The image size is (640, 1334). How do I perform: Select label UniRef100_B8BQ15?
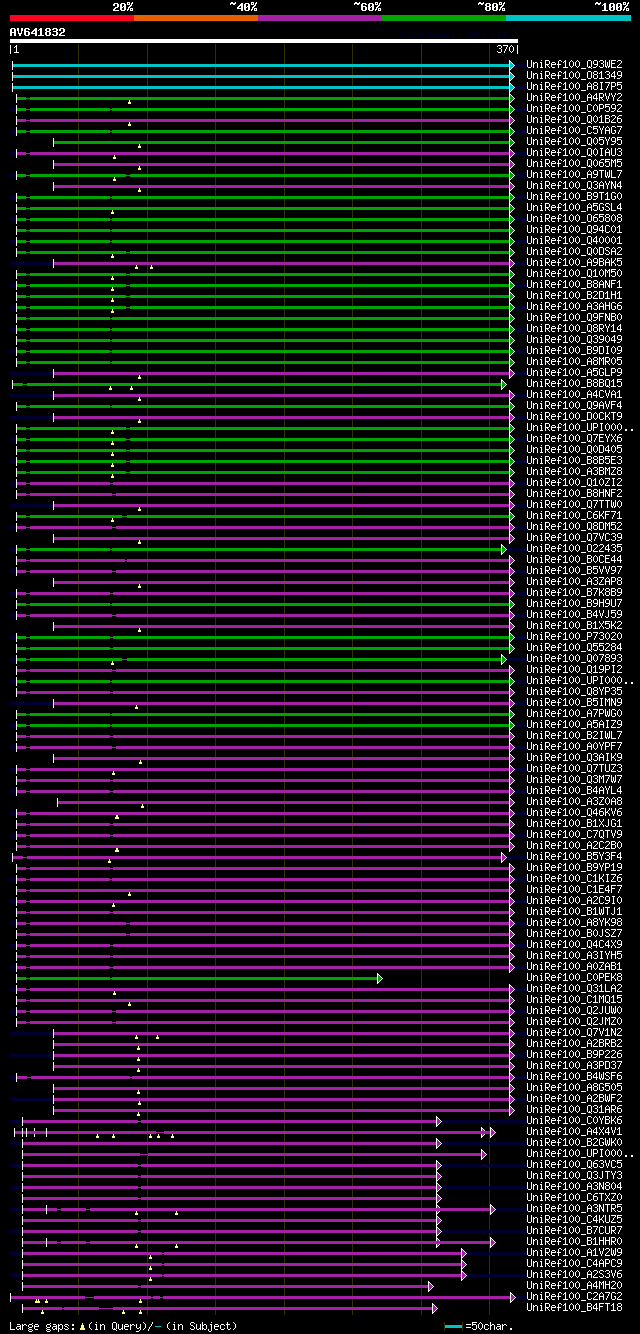pos(574,384)
